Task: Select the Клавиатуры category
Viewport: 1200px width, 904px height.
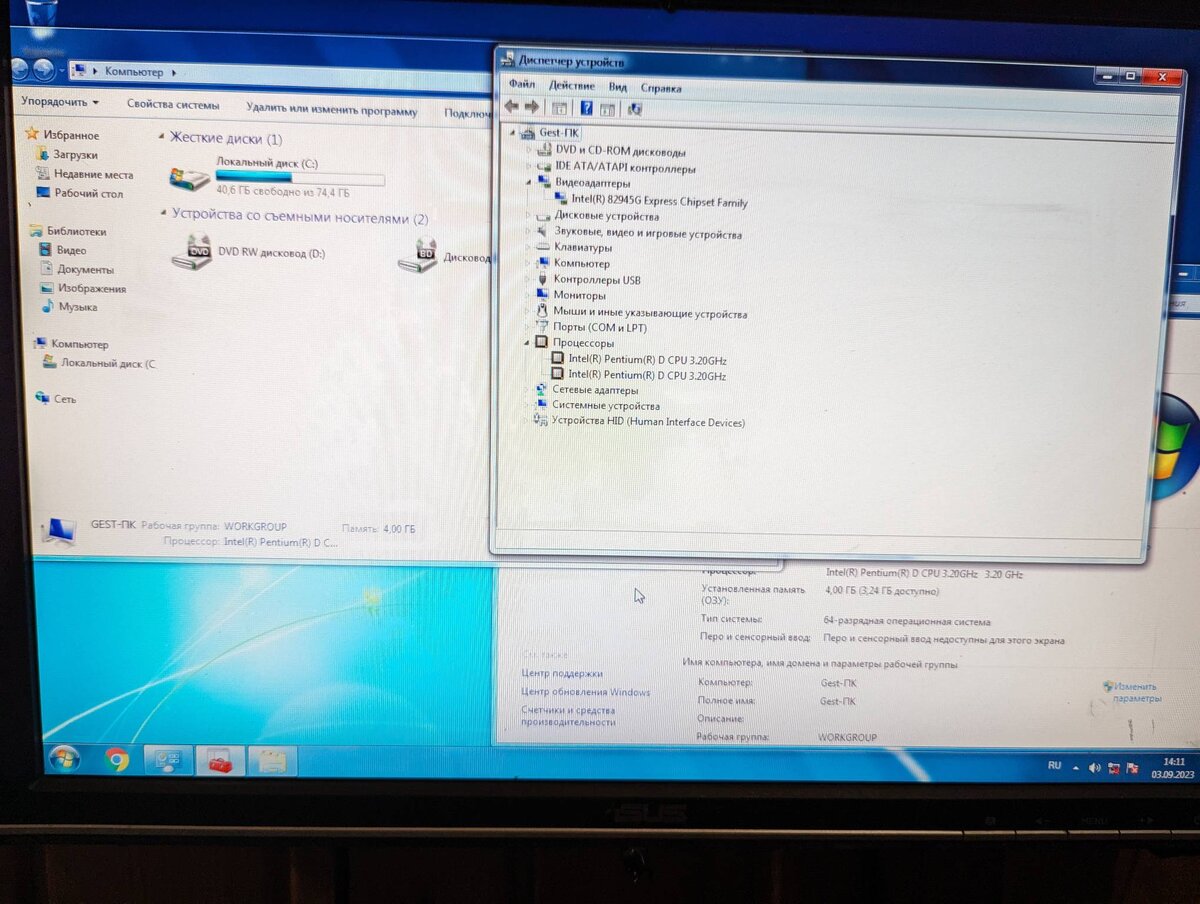Action: pyautogui.click(x=582, y=247)
